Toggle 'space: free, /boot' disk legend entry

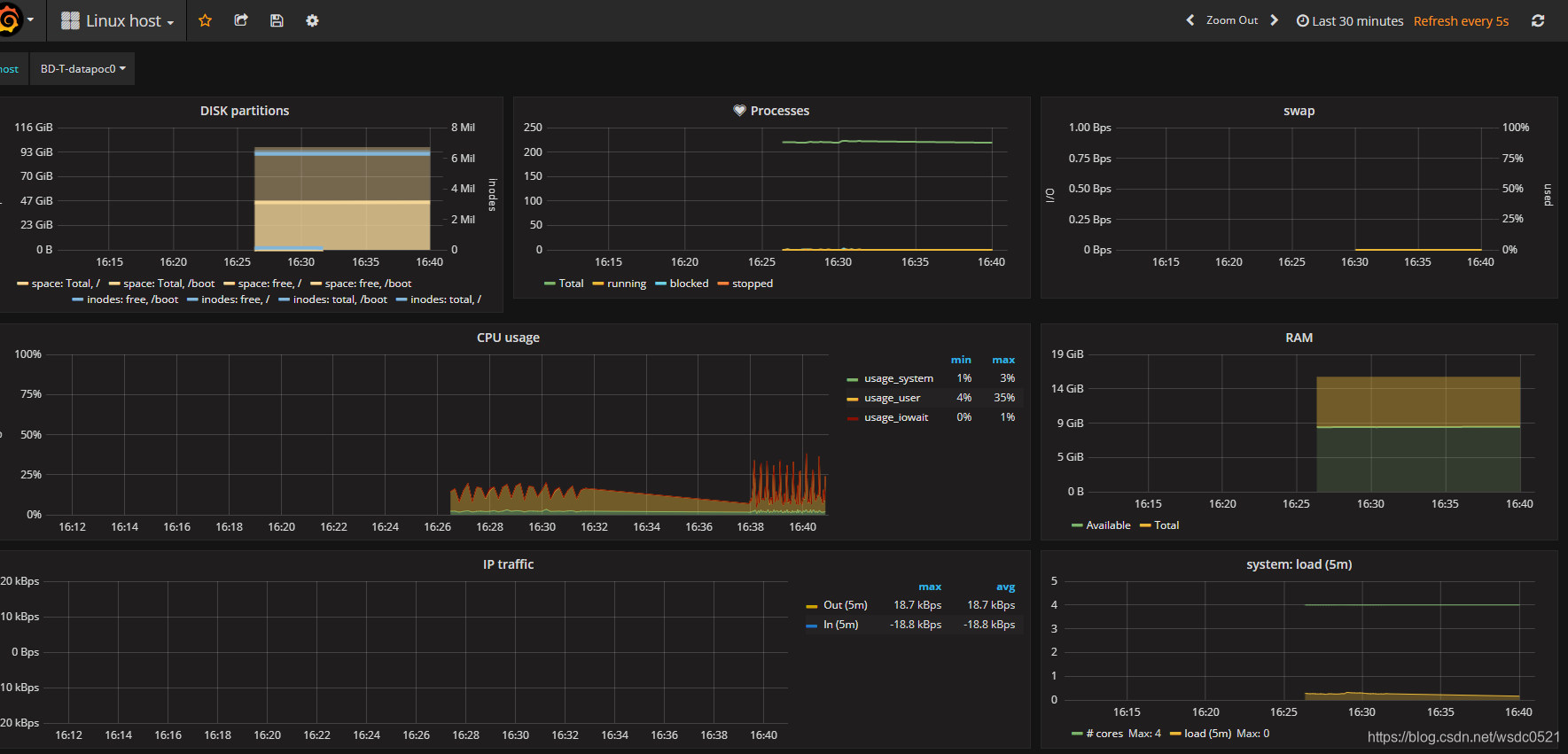pos(368,284)
